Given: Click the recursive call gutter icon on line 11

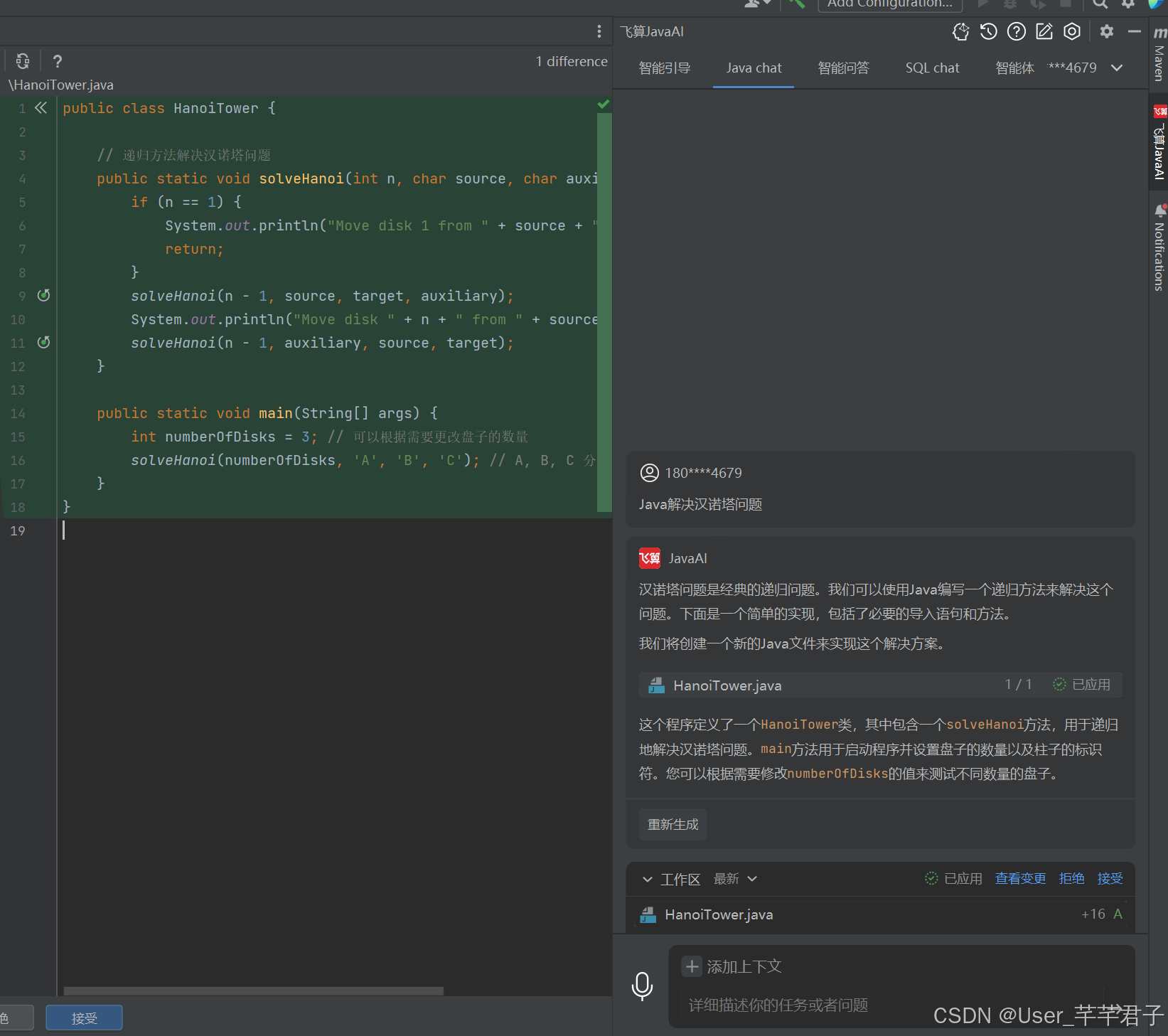Looking at the screenshot, I should click(x=43, y=342).
